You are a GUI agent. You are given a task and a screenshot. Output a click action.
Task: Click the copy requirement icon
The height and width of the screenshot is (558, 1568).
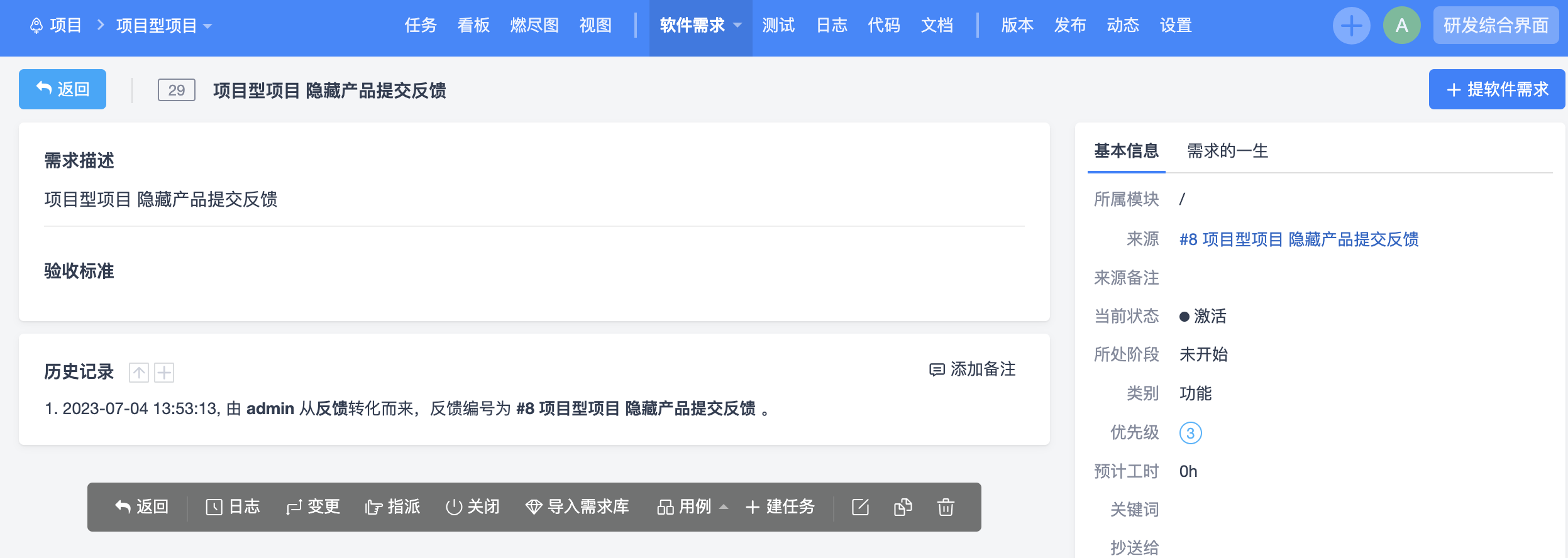903,507
